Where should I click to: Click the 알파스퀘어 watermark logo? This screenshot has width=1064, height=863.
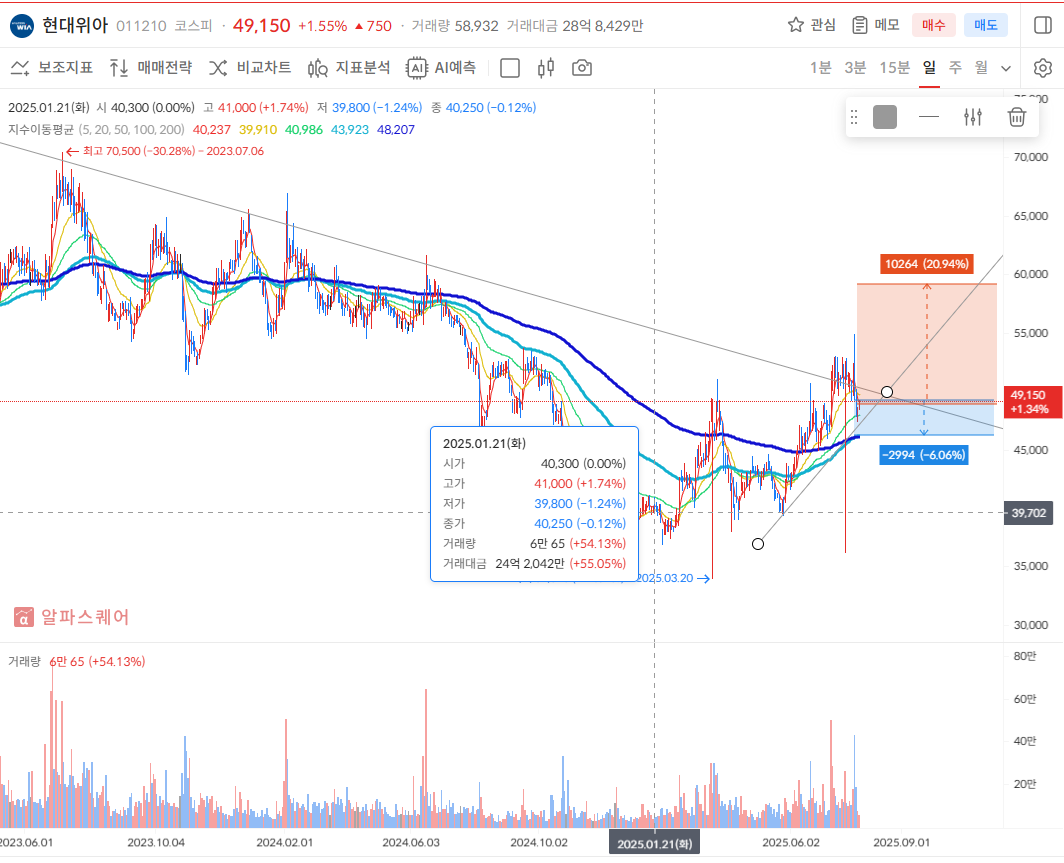click(x=71, y=617)
